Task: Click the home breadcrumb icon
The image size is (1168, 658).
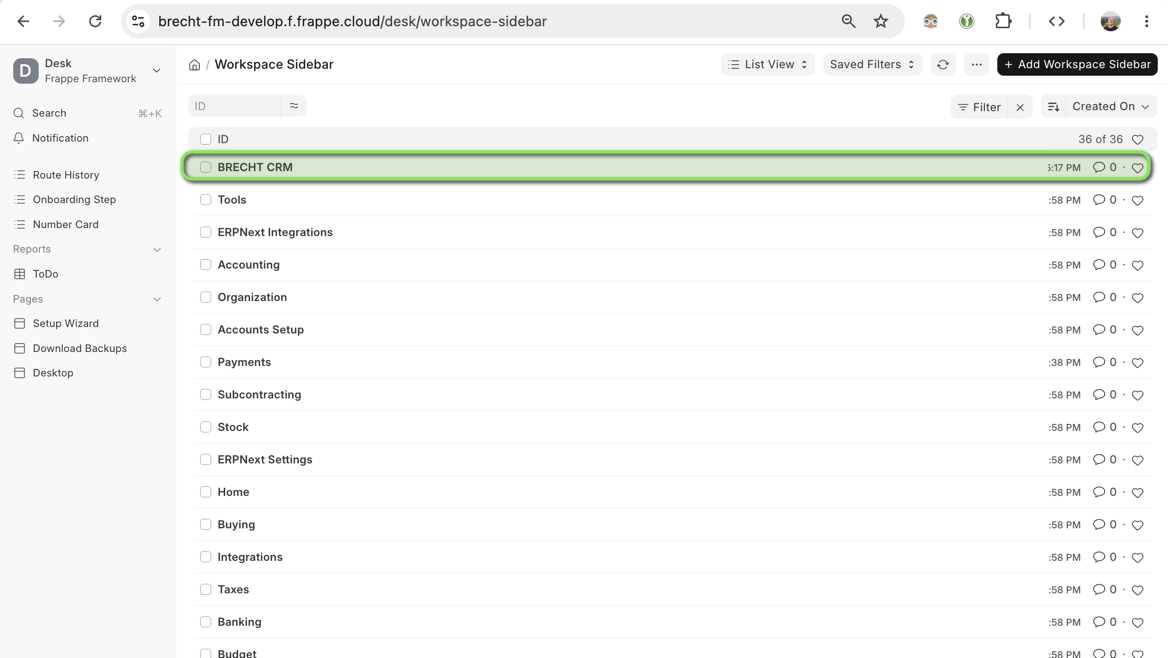Action: tap(194, 65)
